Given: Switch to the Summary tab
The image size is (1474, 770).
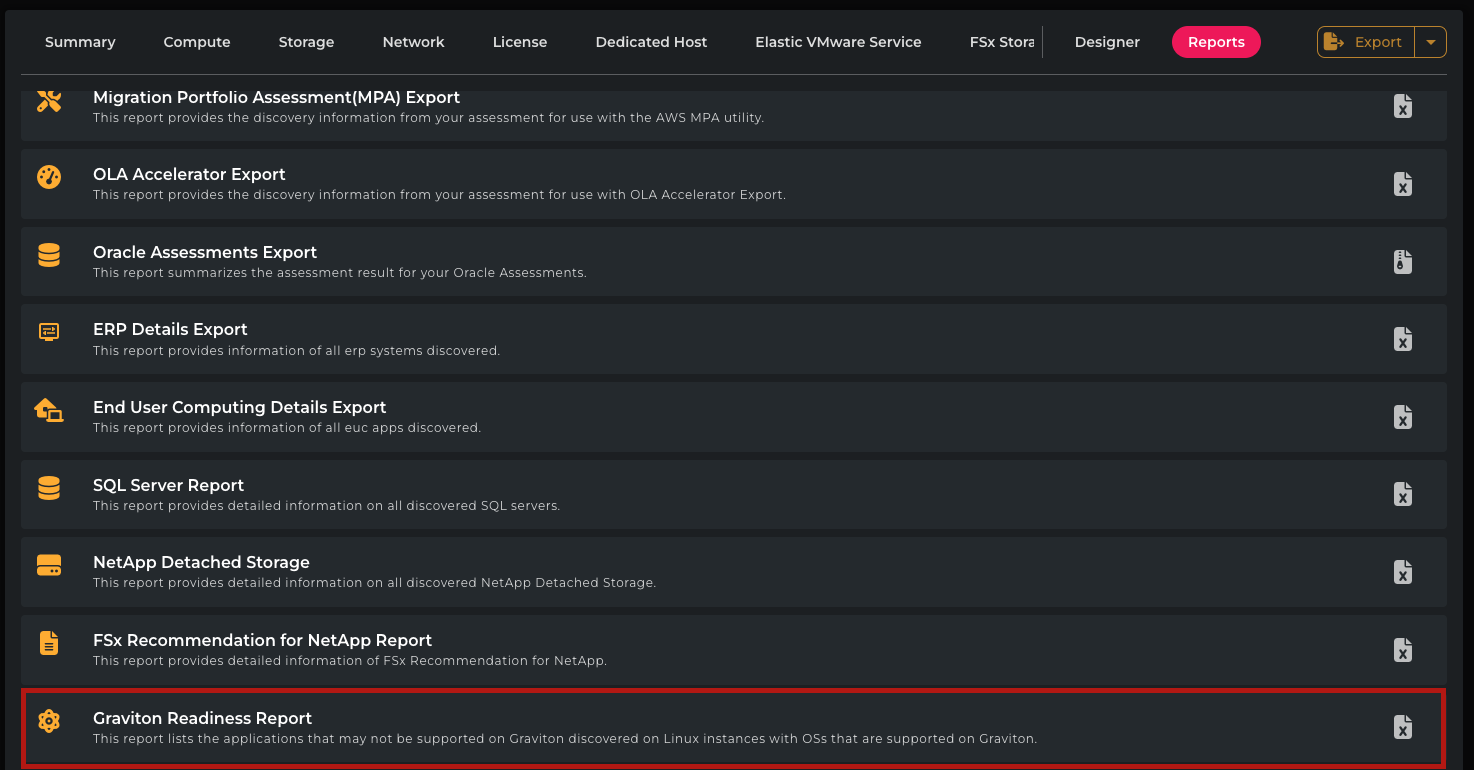Looking at the screenshot, I should 80,42.
